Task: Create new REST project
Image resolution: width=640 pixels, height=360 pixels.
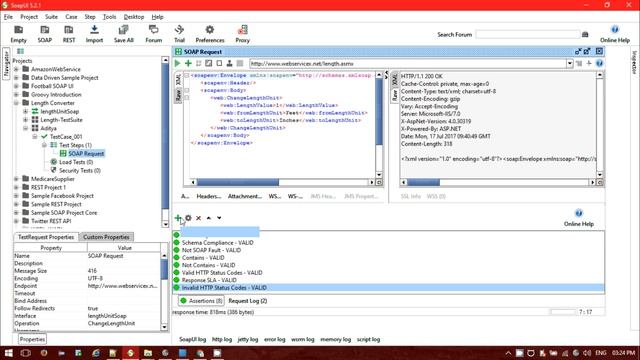Action: [x=69, y=34]
